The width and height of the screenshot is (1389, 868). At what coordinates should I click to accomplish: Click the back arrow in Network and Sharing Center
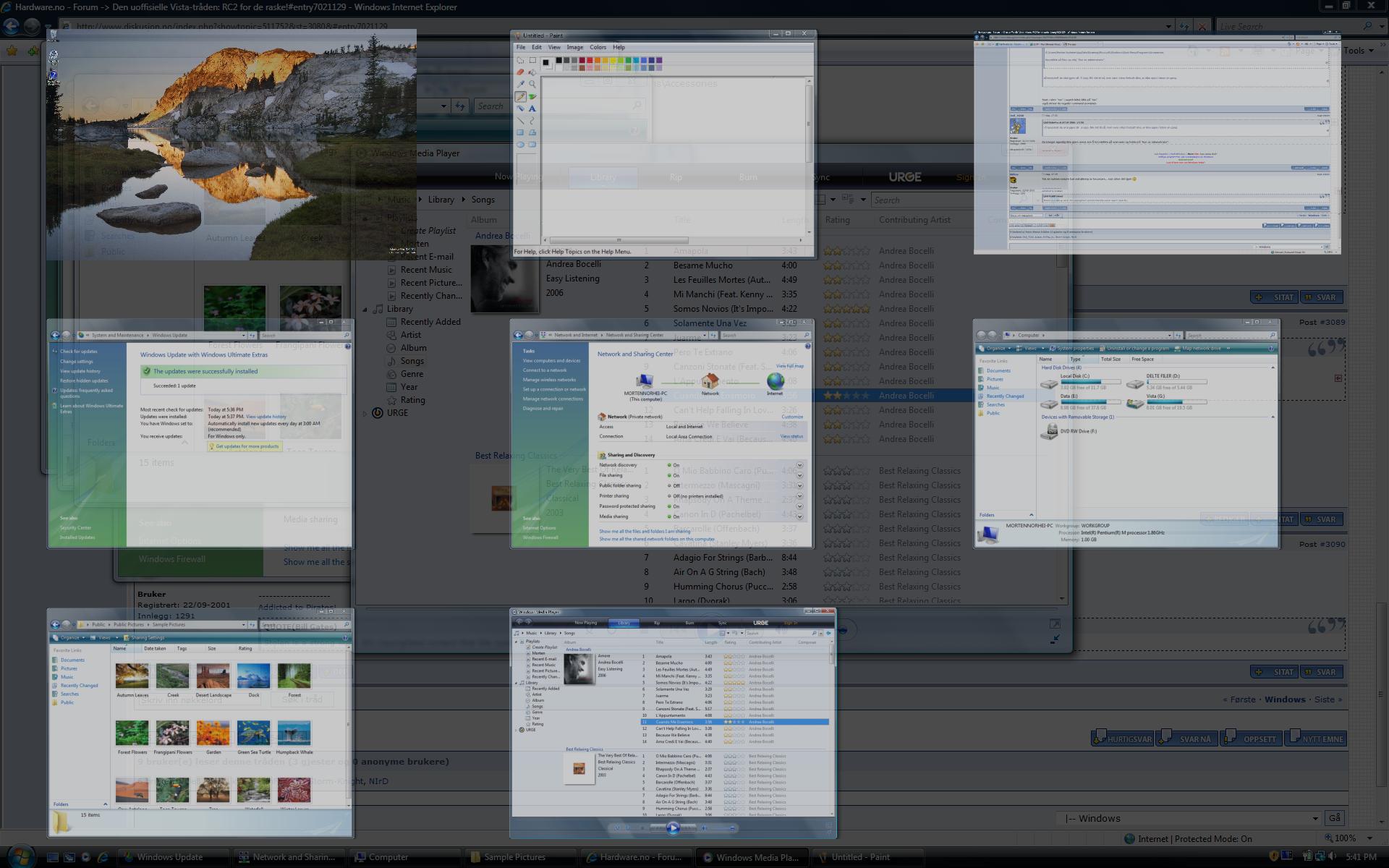coord(518,335)
